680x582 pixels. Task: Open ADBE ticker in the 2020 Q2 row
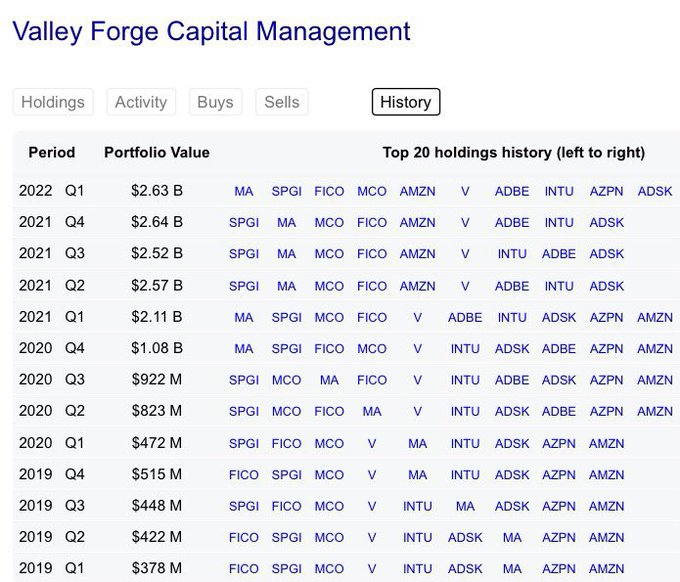click(559, 412)
